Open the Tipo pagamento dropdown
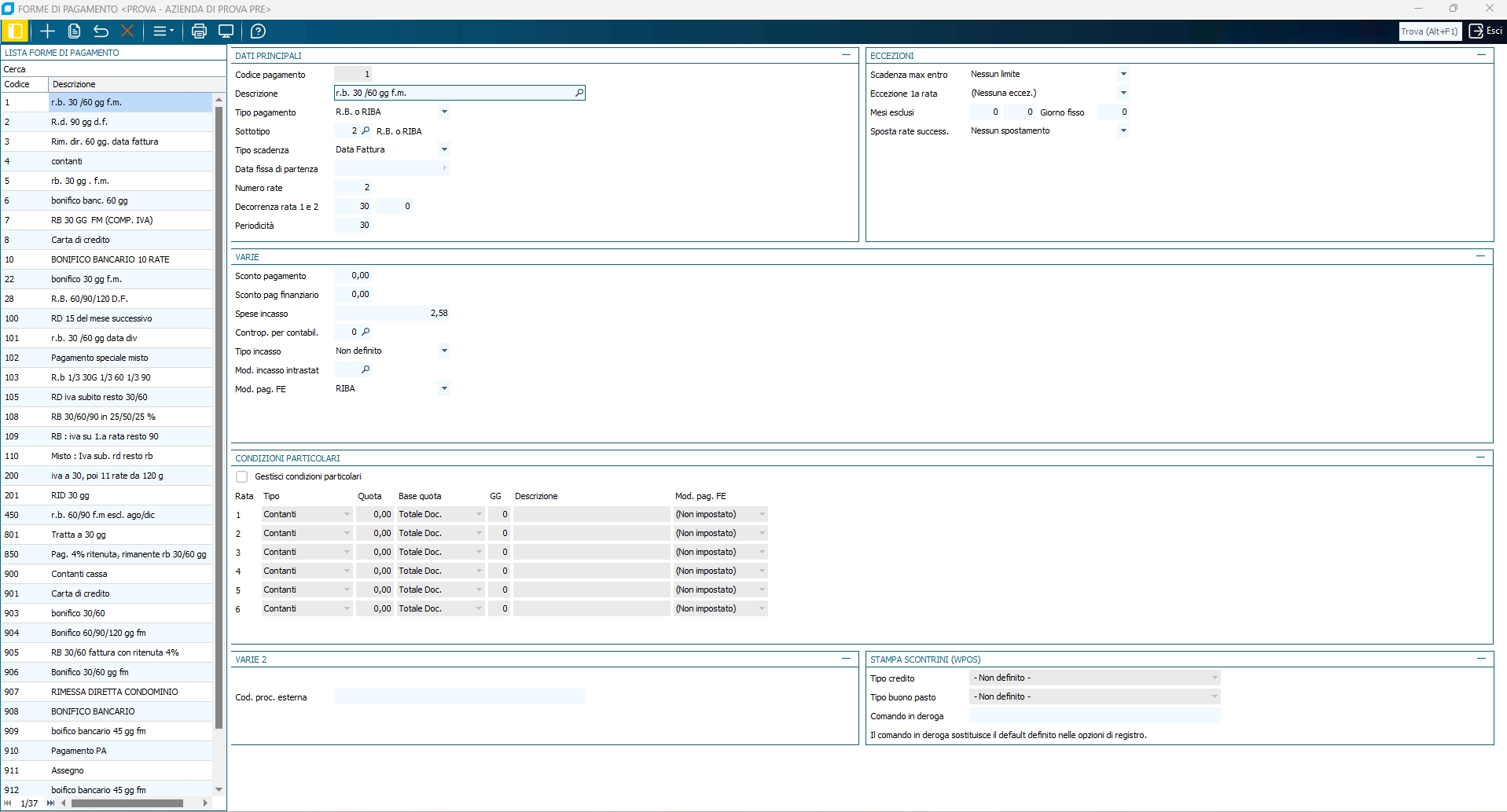 [x=444, y=112]
